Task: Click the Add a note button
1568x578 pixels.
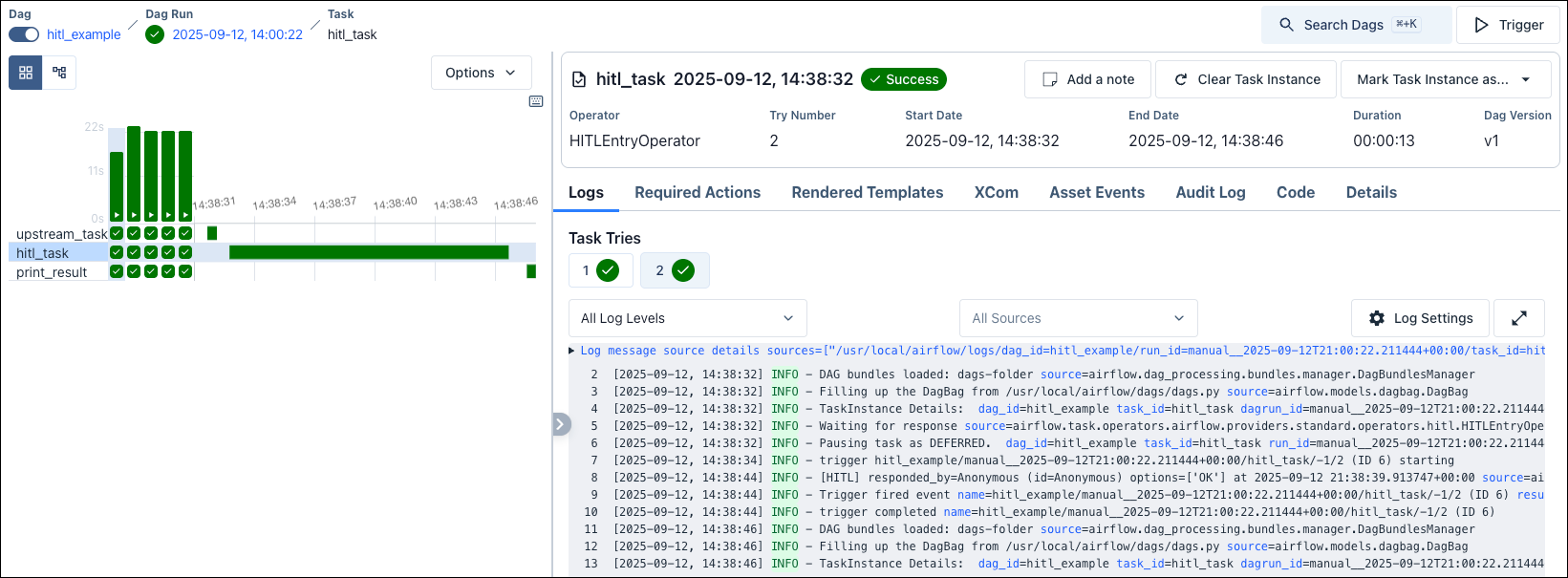Action: (1087, 79)
